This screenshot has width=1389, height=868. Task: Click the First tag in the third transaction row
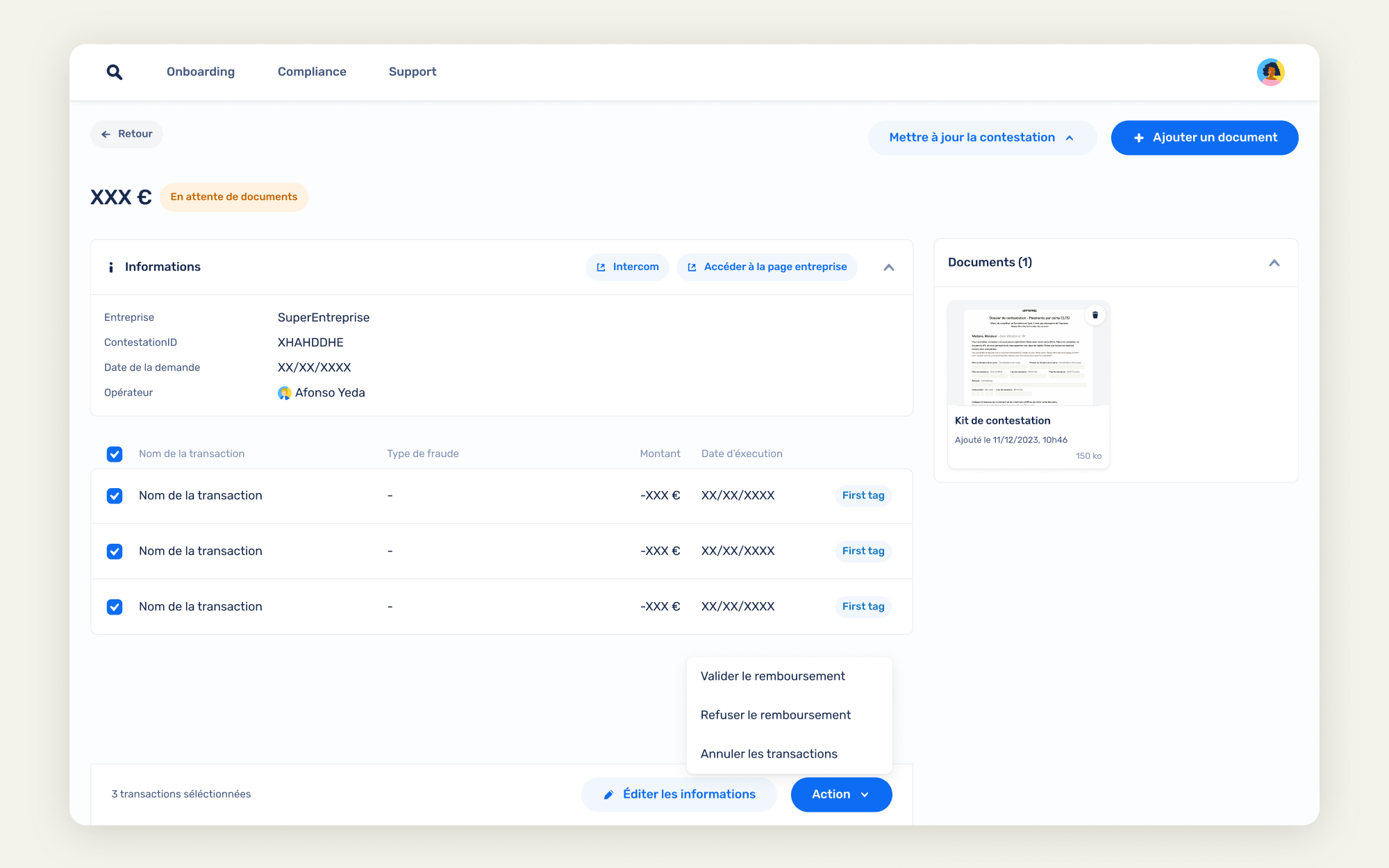(x=863, y=607)
